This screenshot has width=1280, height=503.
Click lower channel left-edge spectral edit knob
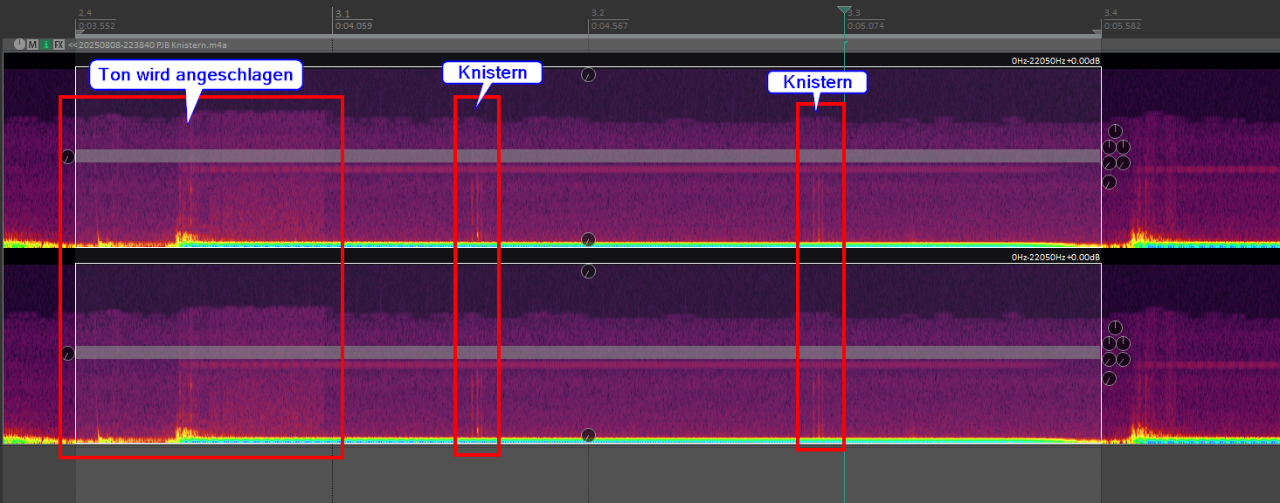click(x=68, y=354)
